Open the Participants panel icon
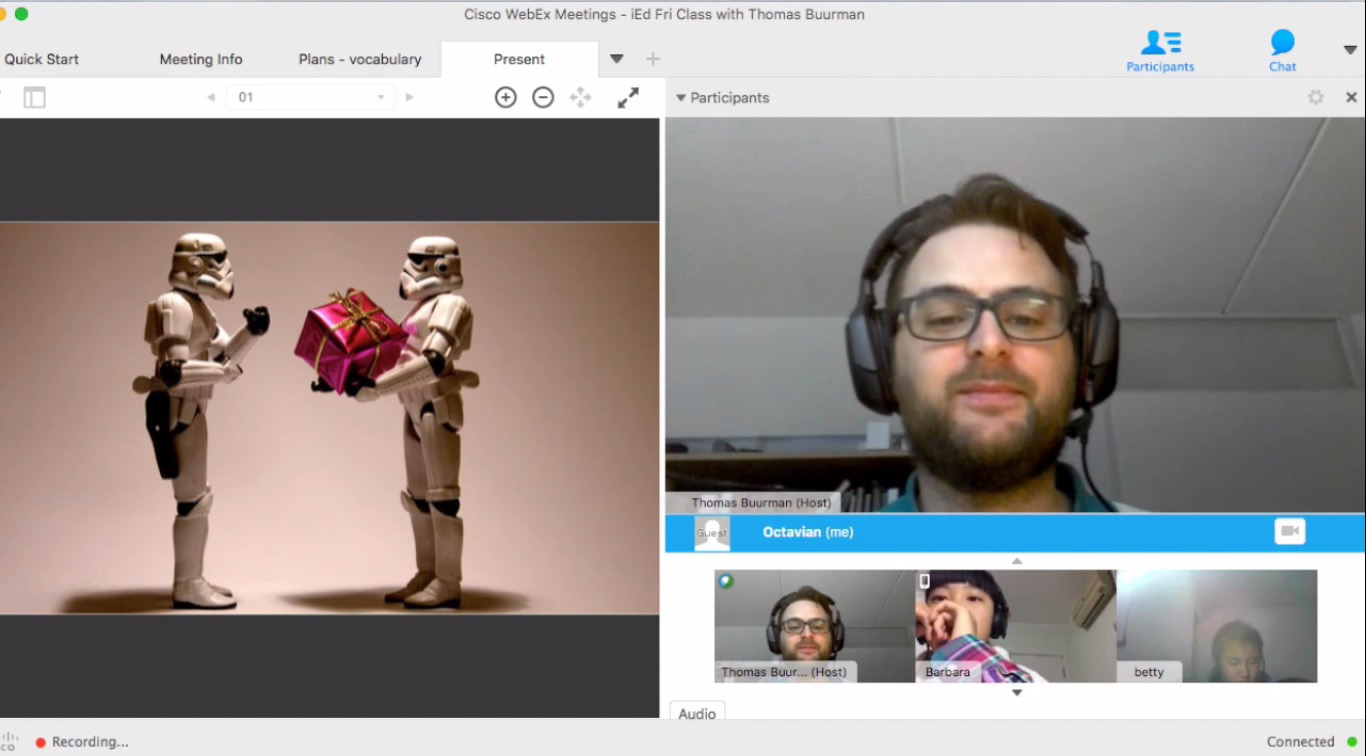Screen dimensions: 1366x756 point(1160,50)
